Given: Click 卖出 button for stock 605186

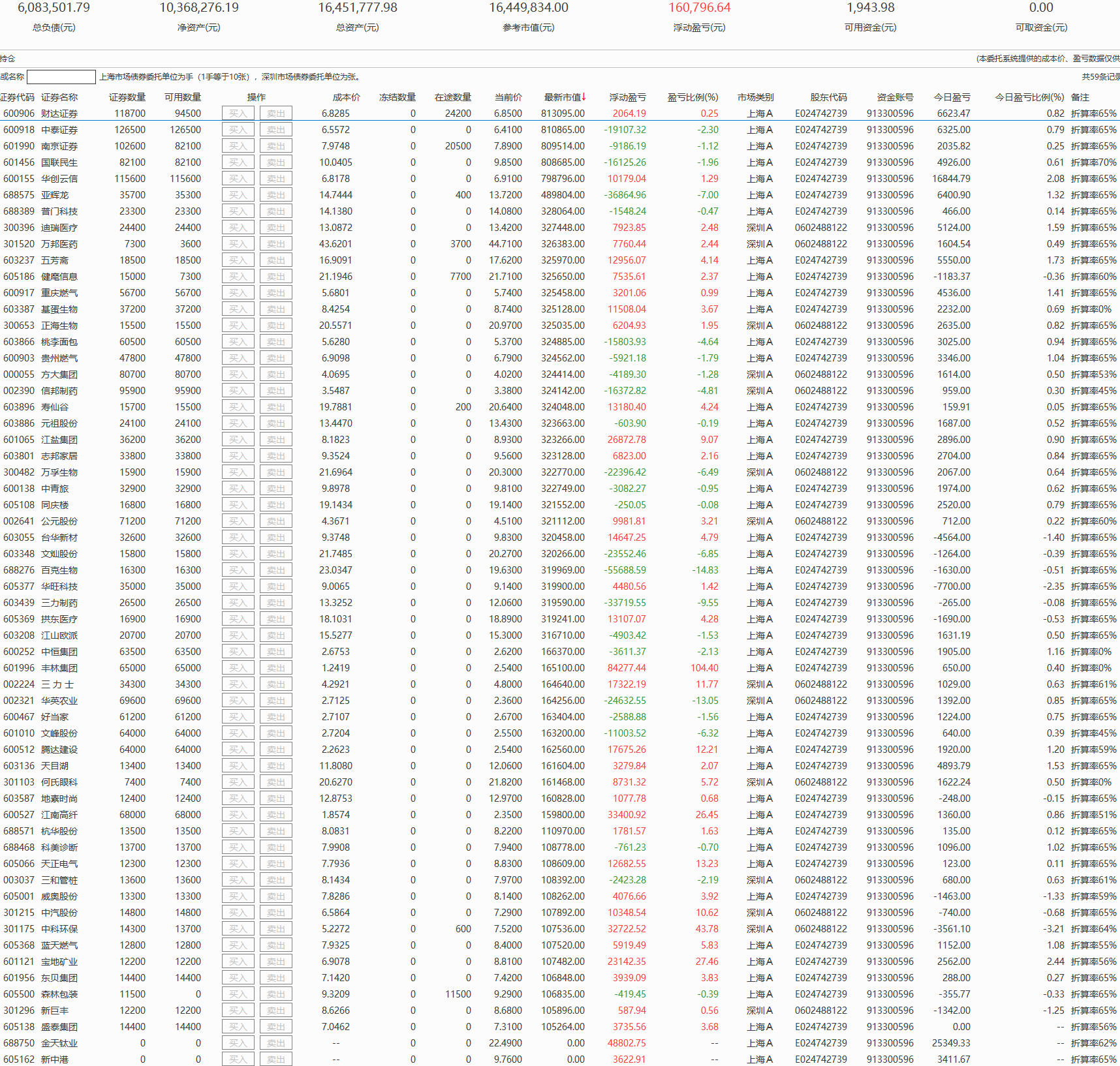Looking at the screenshot, I should [276, 277].
